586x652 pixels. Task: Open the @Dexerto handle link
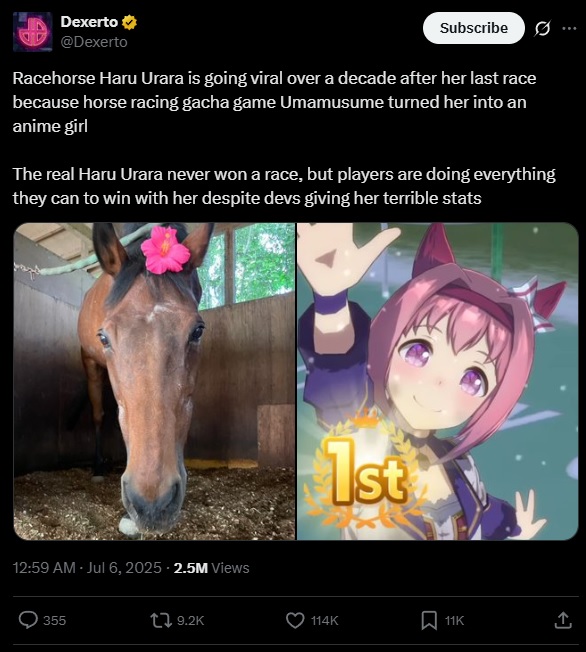[x=94, y=42]
